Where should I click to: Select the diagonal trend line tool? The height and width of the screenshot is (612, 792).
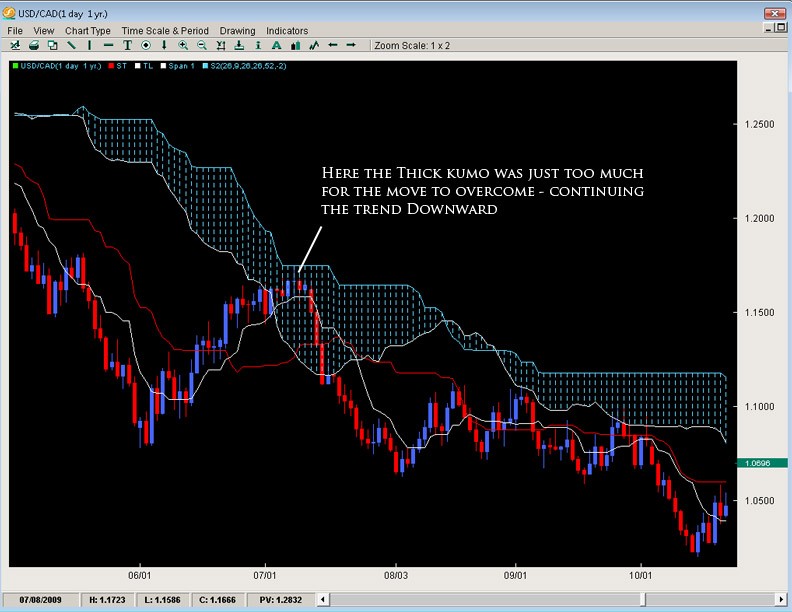pos(71,45)
